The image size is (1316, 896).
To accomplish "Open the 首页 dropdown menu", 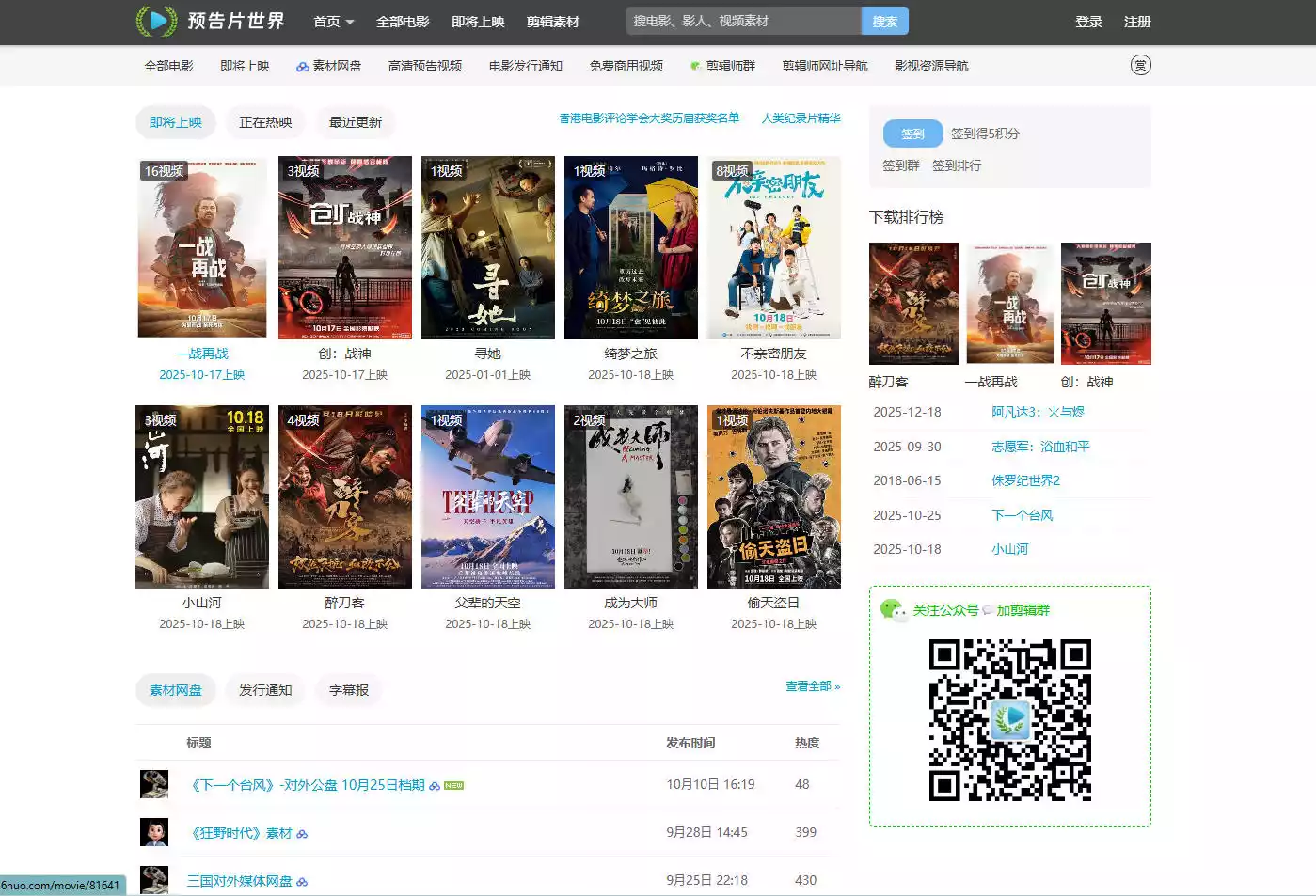I will click(x=333, y=22).
